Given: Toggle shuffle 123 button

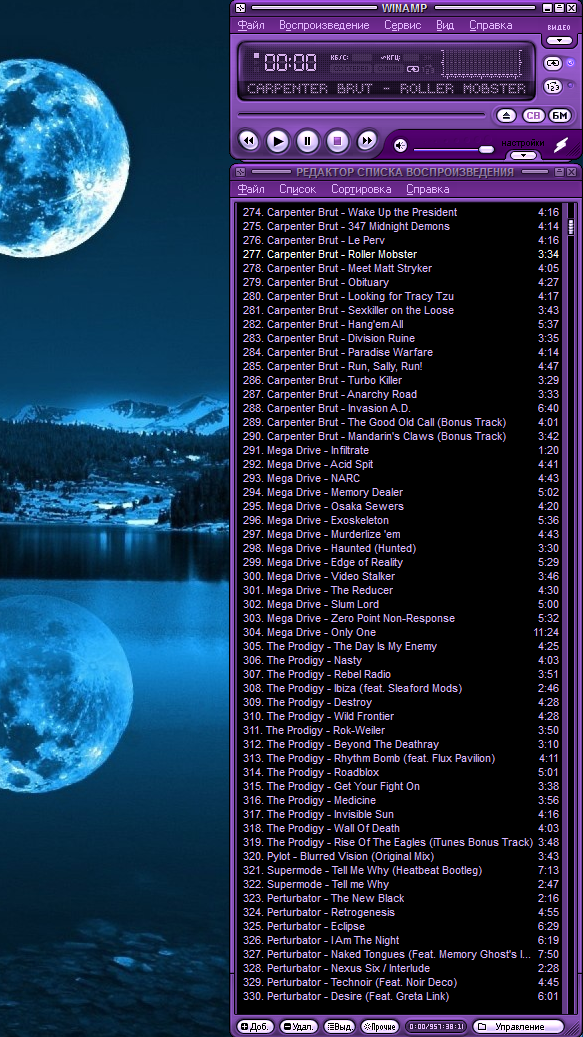Looking at the screenshot, I should [x=553, y=86].
